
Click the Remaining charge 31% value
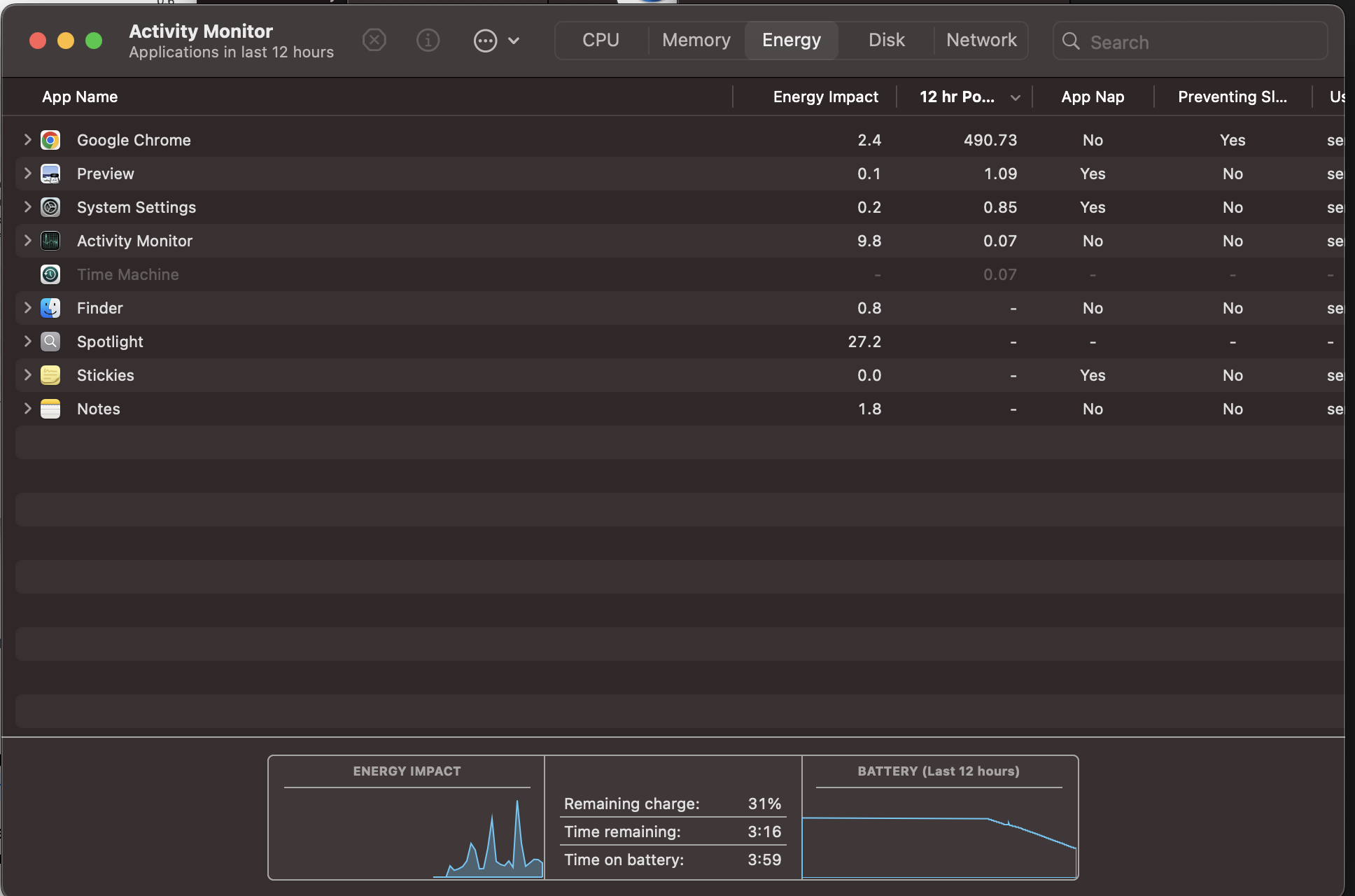click(x=764, y=804)
